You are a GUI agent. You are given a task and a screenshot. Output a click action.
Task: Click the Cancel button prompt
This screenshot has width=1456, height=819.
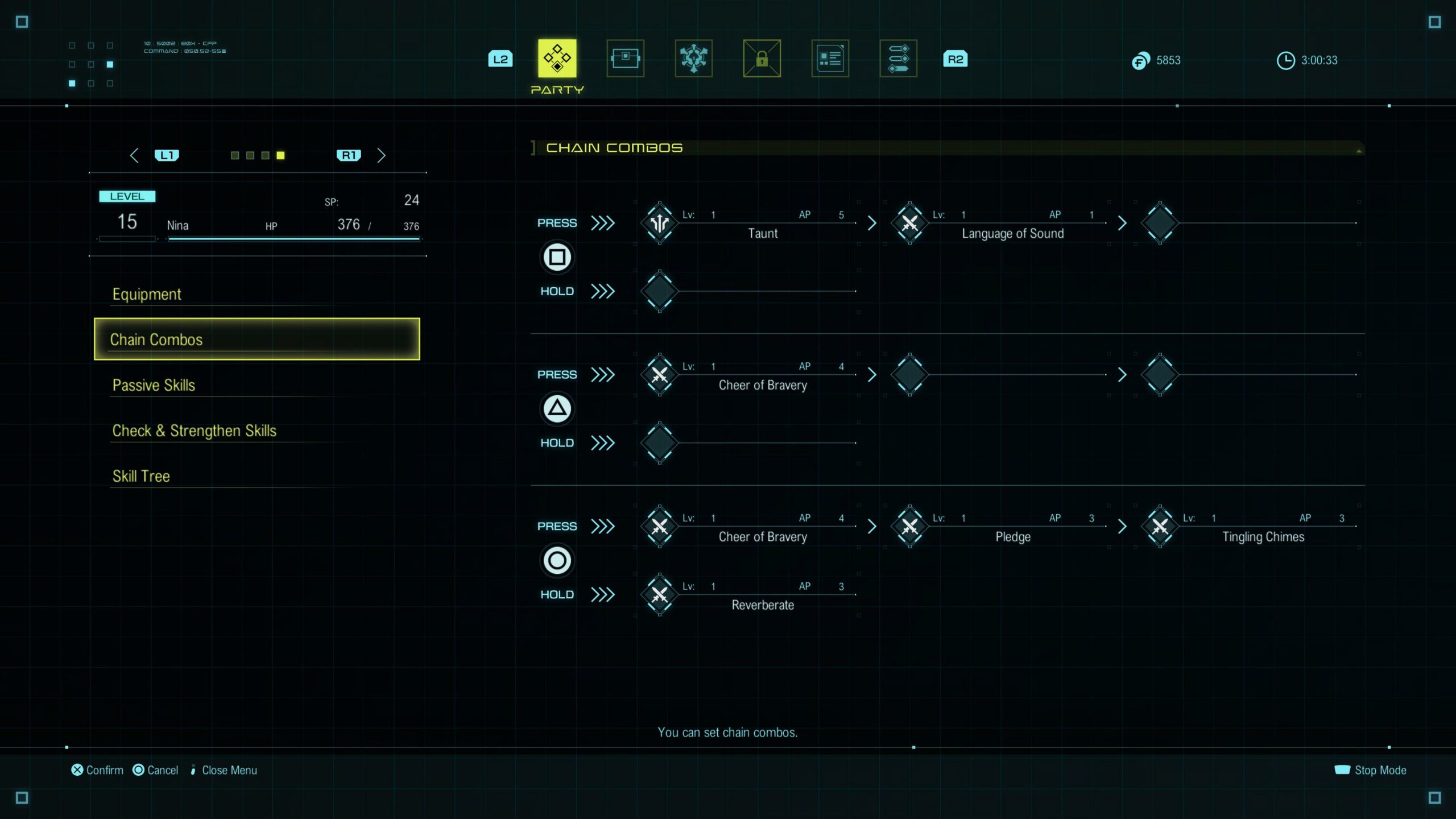click(155, 770)
